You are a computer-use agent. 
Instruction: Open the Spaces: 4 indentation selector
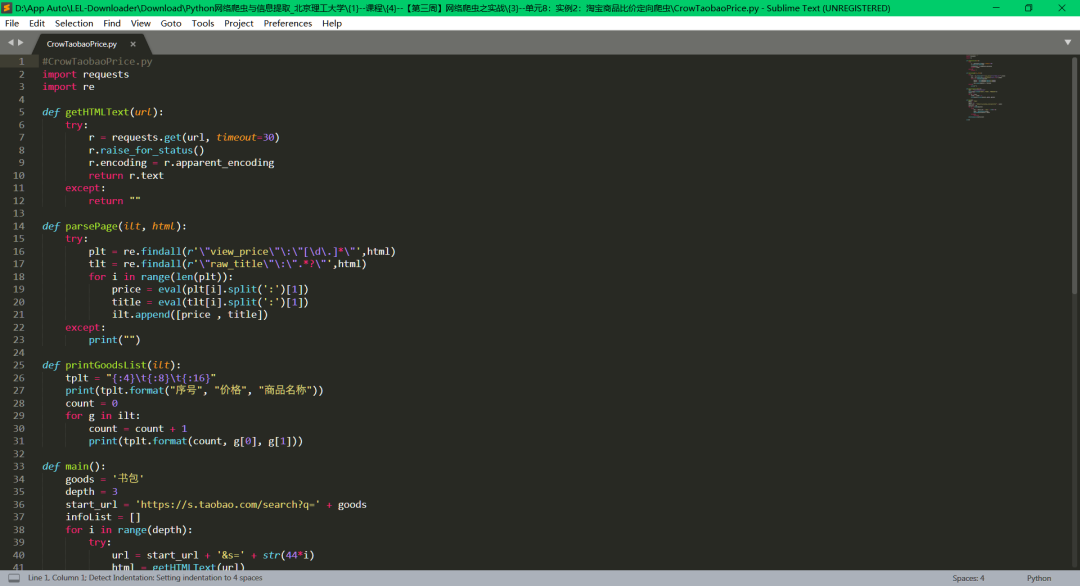click(968, 578)
